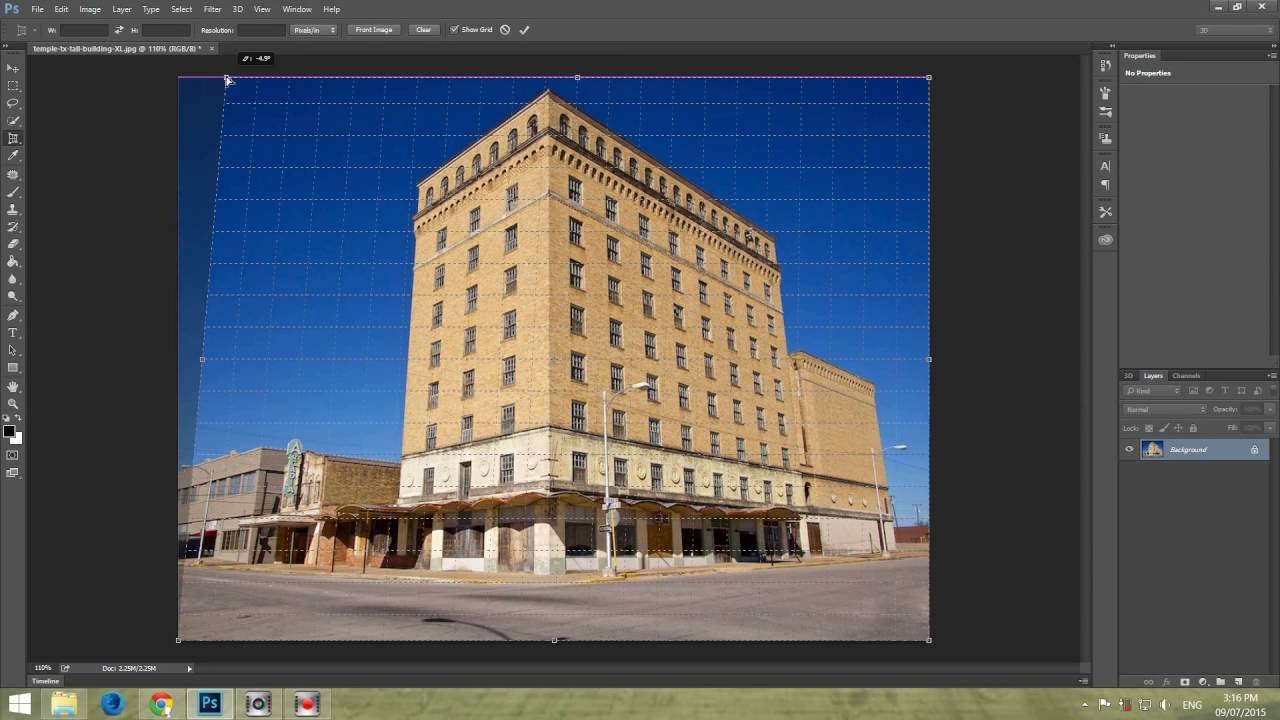Click the Front Image button
Image resolution: width=1280 pixels, height=720 pixels.
tap(373, 30)
